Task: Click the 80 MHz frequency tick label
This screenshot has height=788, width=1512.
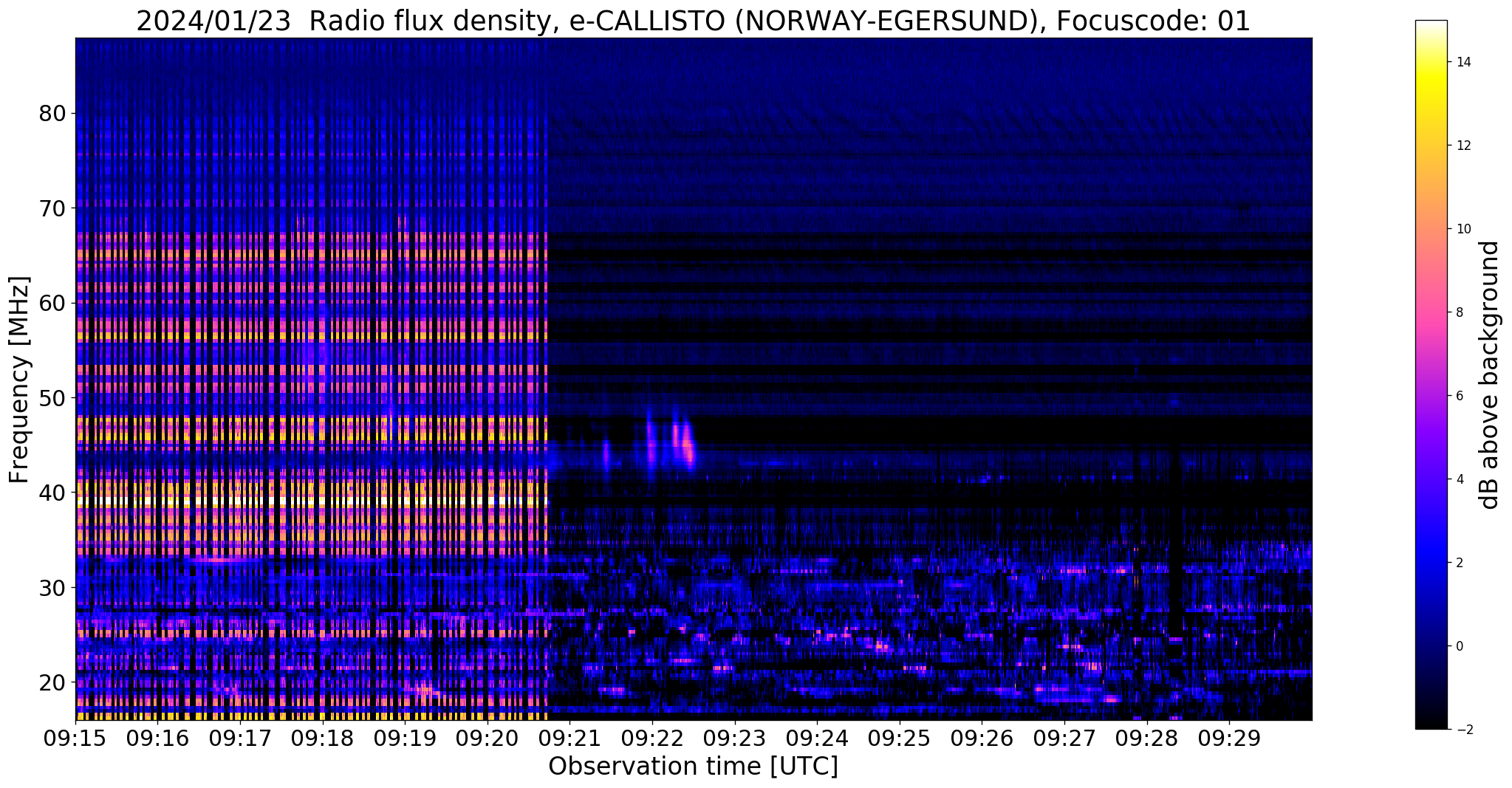Action: click(52, 113)
